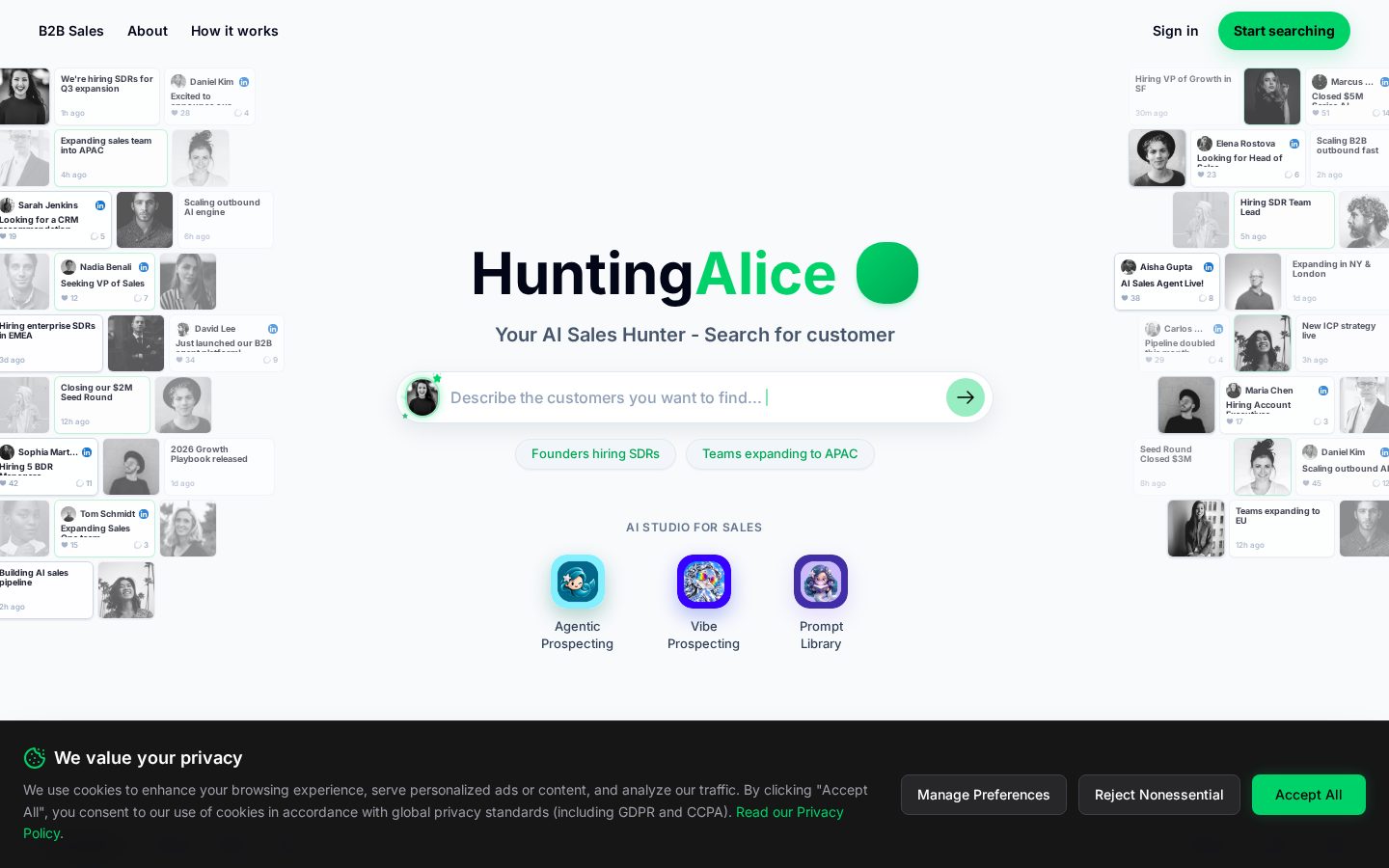Screen dimensions: 1389x868
Task: Click LinkedIn icon on Elena Rostova card
Action: (x=1294, y=144)
